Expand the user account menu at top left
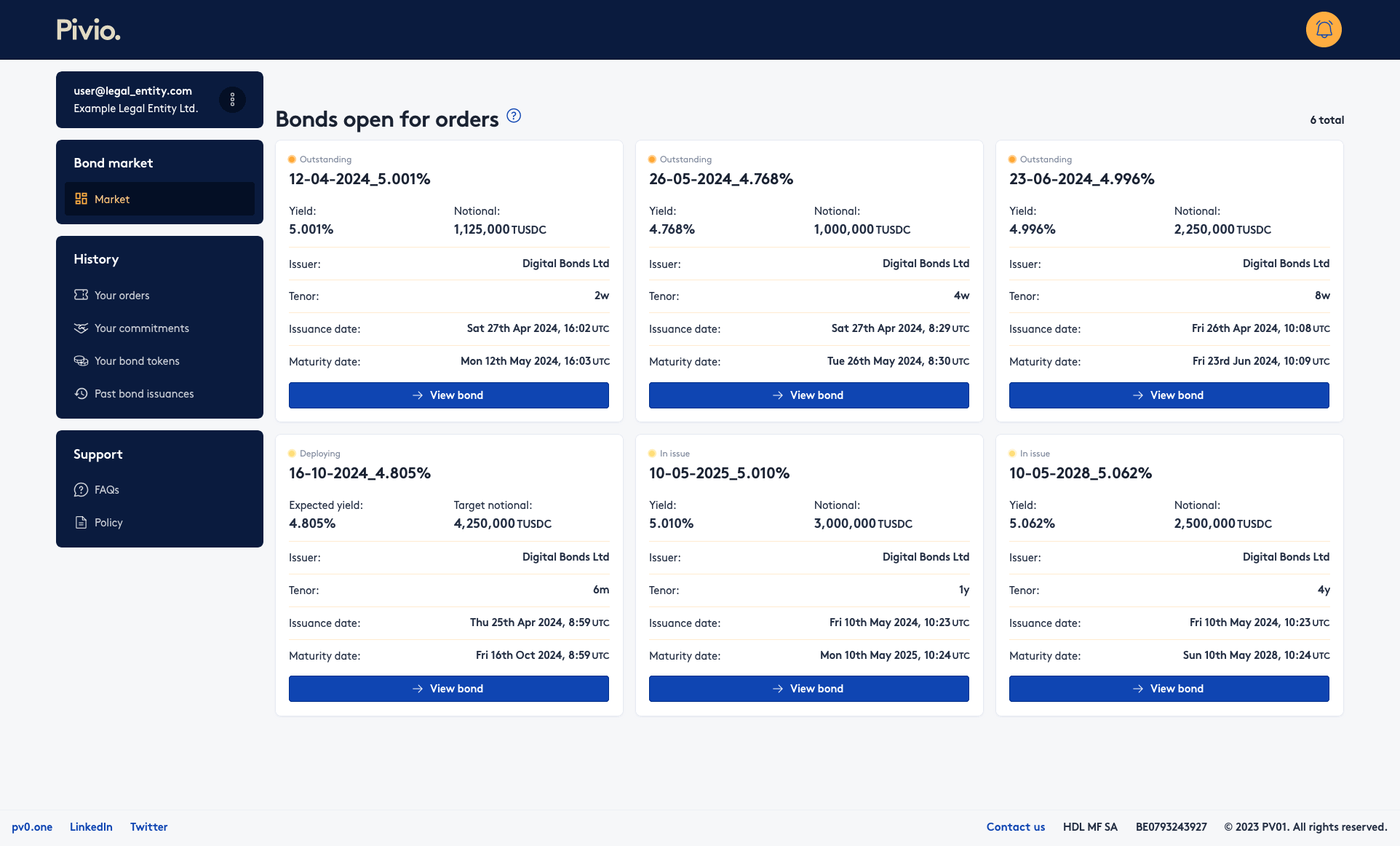 (233, 99)
